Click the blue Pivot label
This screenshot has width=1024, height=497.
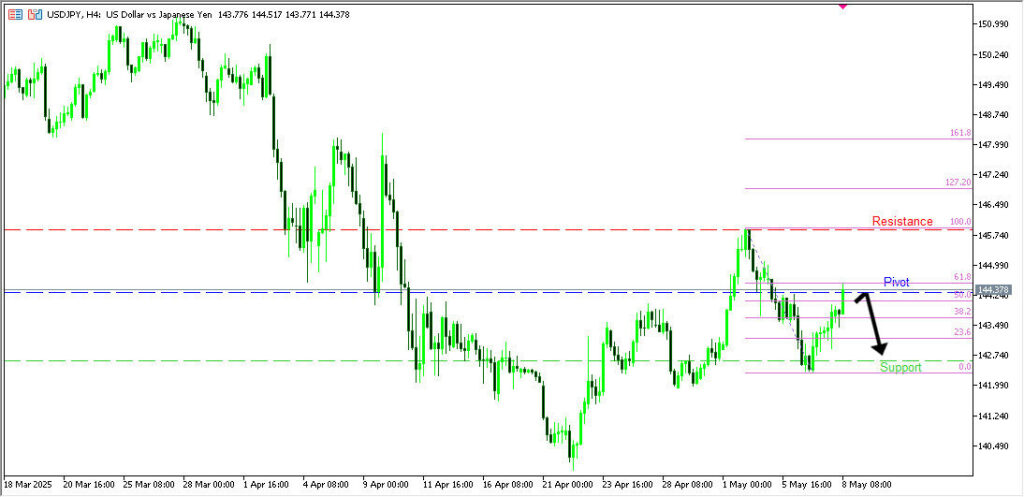coord(896,283)
